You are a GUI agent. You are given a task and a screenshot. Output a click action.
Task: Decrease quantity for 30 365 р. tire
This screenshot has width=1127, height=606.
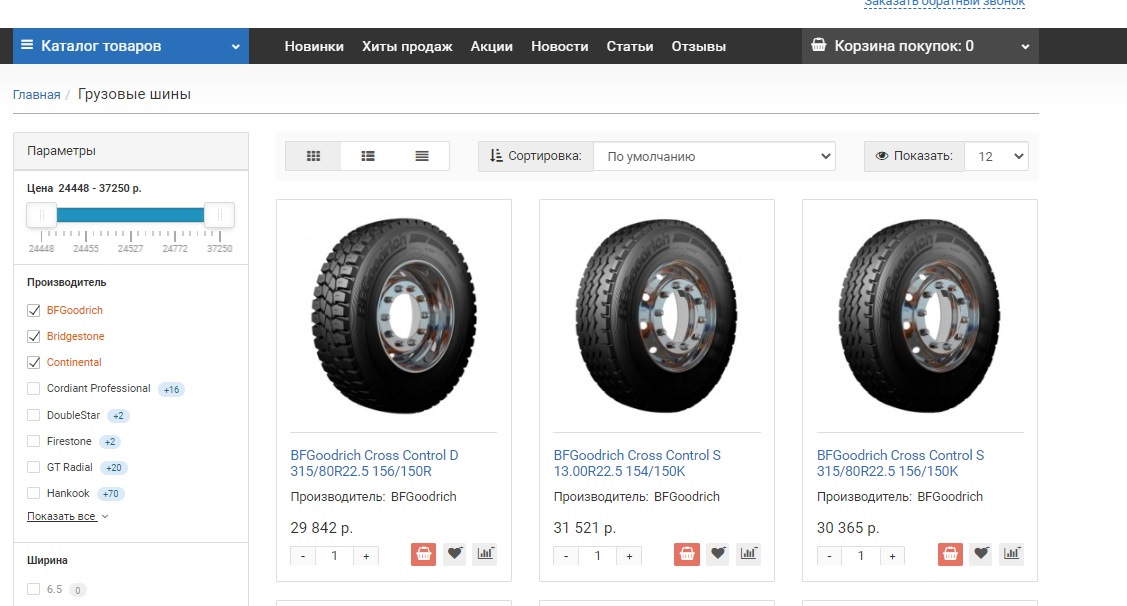[x=829, y=556]
